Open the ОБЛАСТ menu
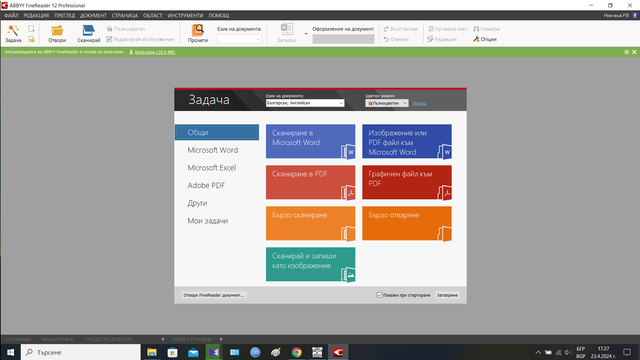640x360 pixels. pos(152,16)
